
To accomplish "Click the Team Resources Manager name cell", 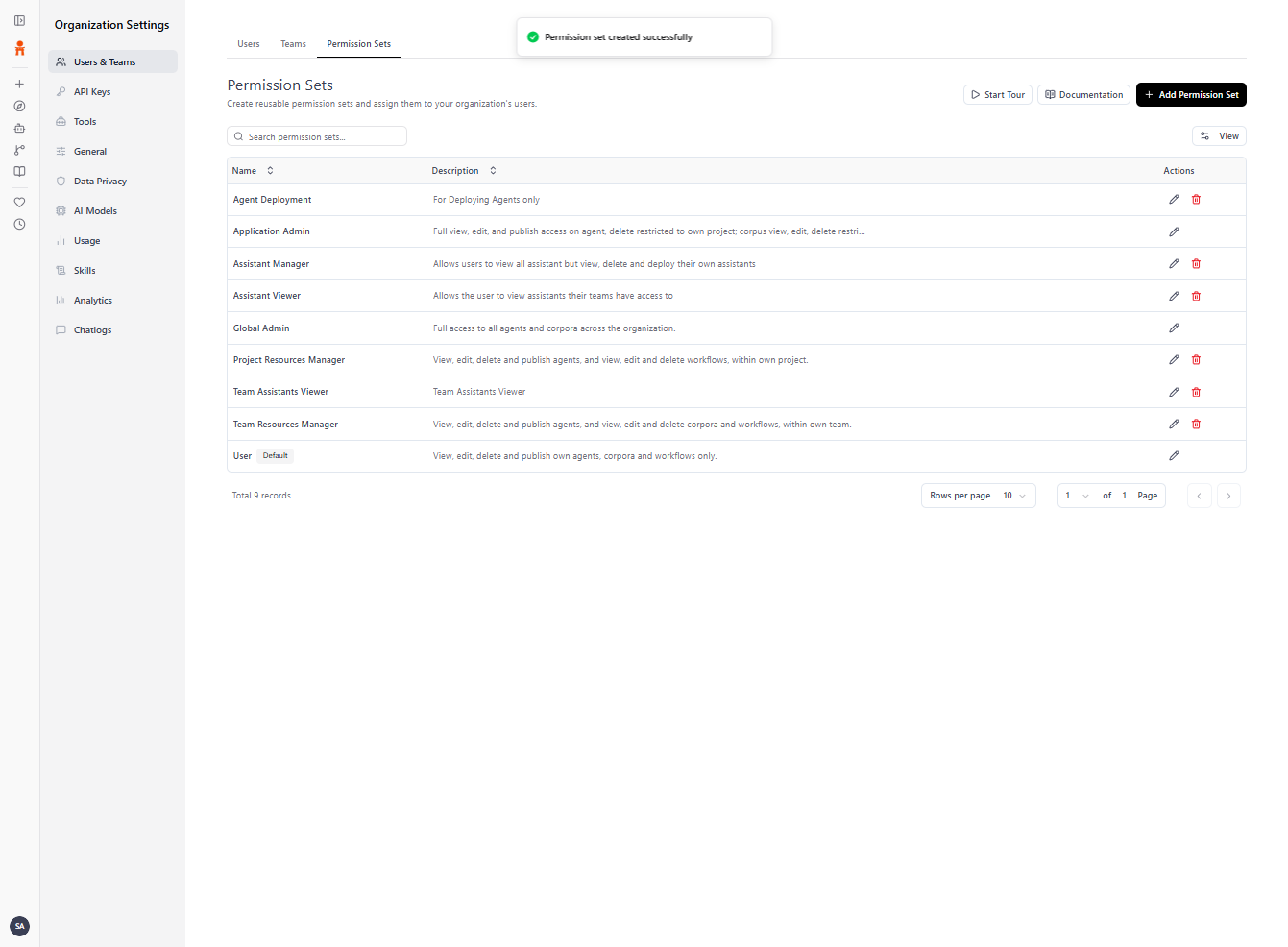I will tap(285, 425).
